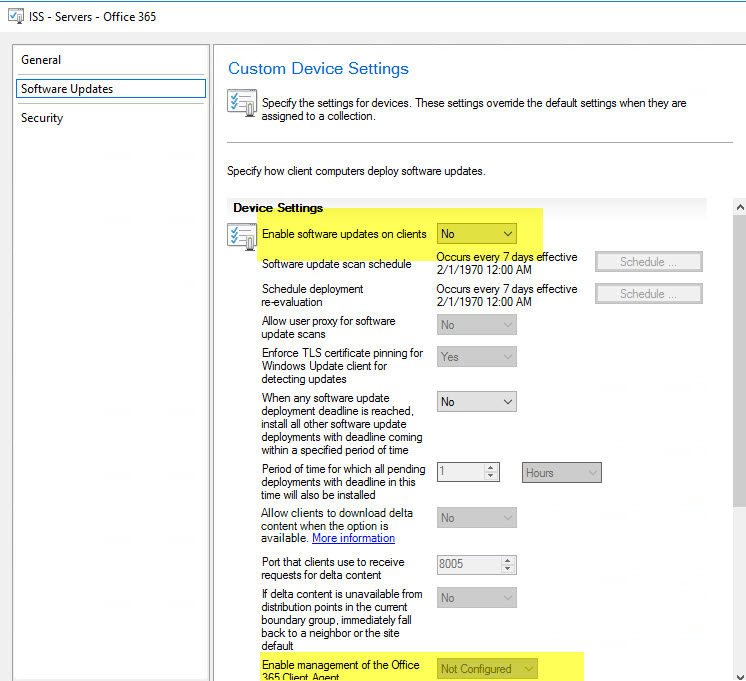Open the Enable software updates on clients dropdown
Screen dimensions: 746x681
tap(476, 234)
